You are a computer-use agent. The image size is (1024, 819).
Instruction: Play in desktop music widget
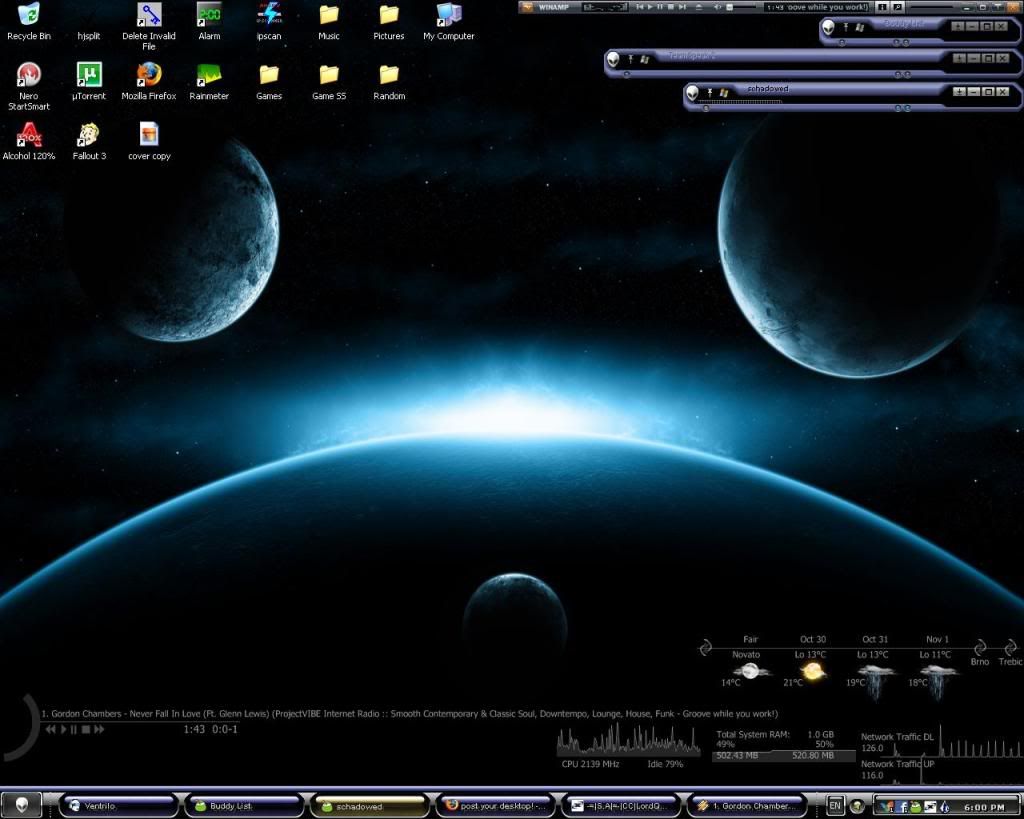click(63, 729)
